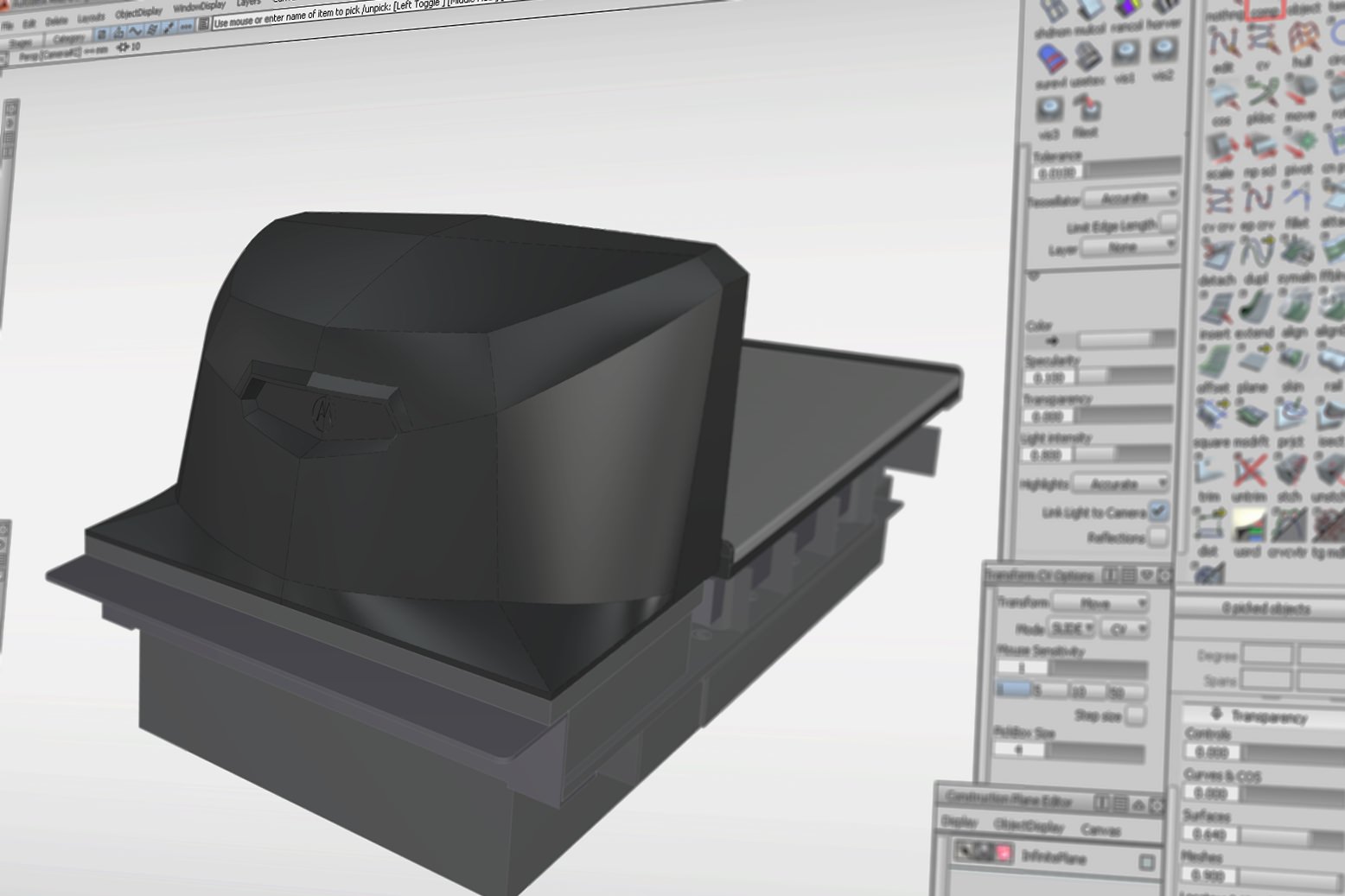Click the '50' mouse sensitivity preset button
The width and height of the screenshot is (1345, 896).
[1126, 692]
